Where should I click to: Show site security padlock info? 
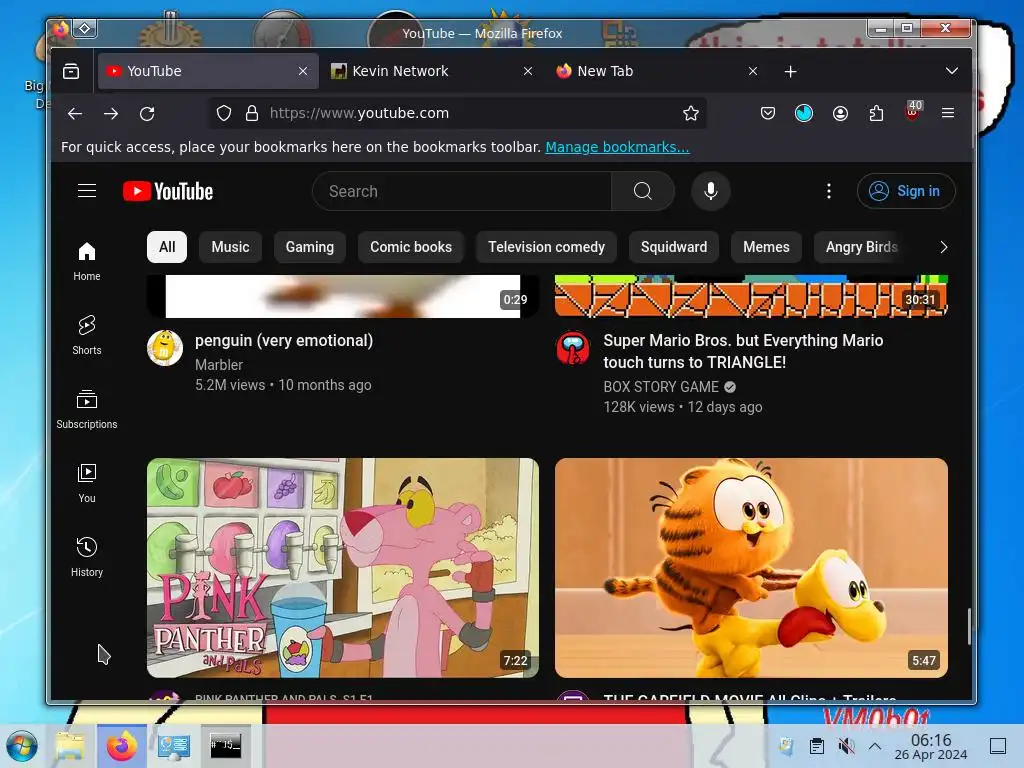(251, 114)
